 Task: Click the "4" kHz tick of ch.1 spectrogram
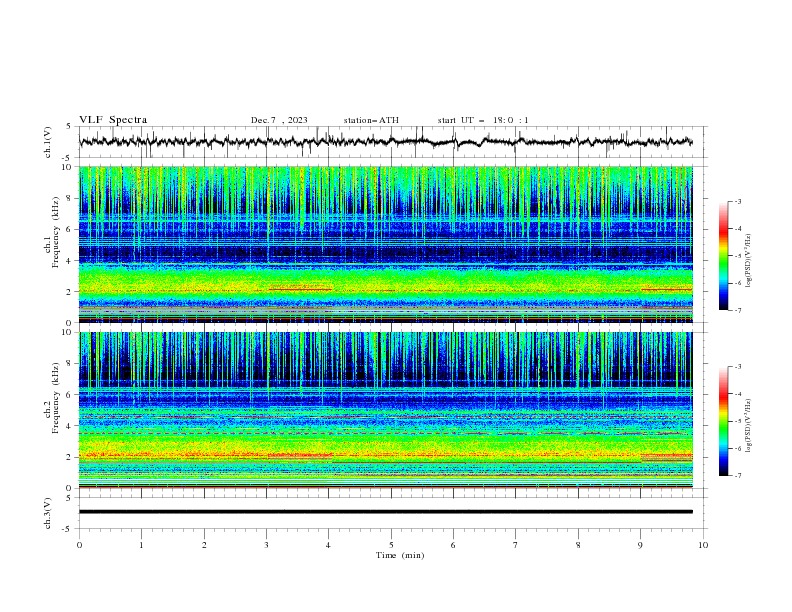tap(70, 261)
